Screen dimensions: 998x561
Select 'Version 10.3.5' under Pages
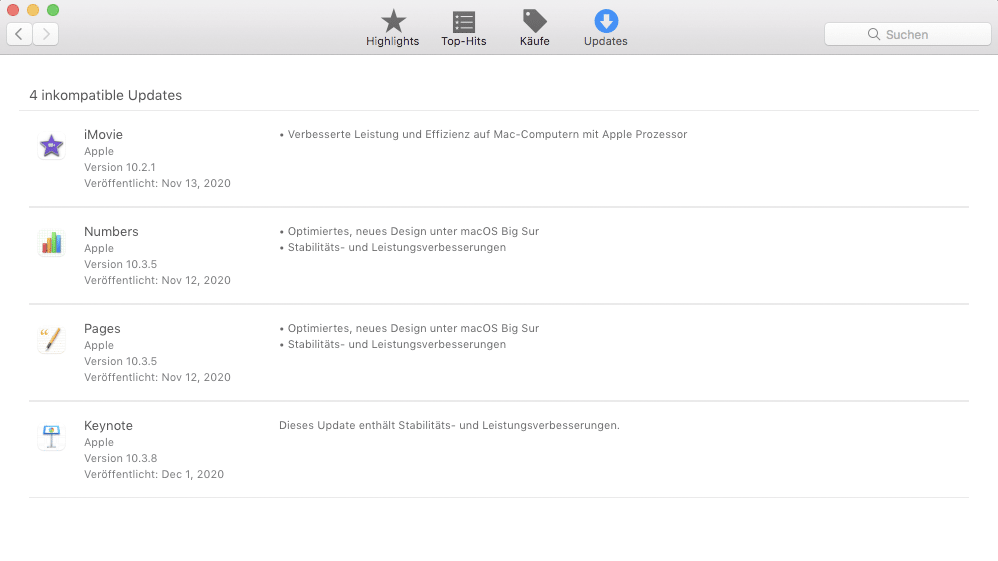tap(120, 361)
